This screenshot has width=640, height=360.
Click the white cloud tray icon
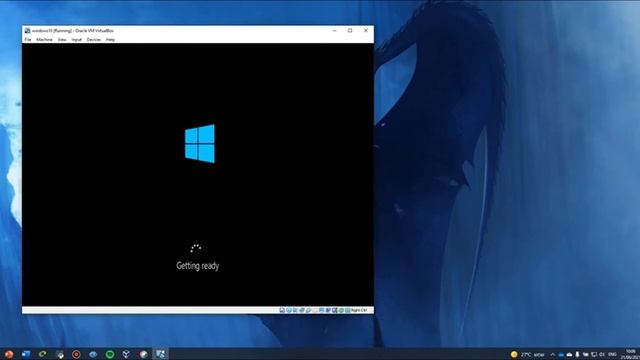pyautogui.click(x=569, y=354)
